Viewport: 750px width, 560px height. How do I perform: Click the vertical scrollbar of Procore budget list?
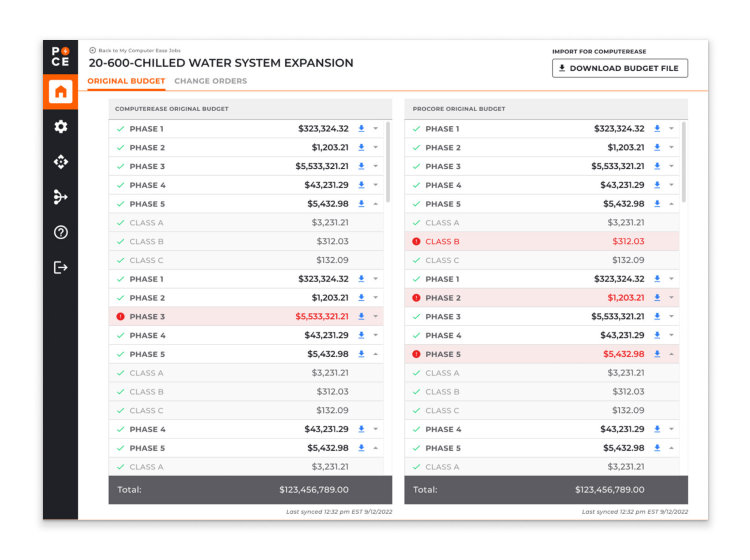(684, 162)
